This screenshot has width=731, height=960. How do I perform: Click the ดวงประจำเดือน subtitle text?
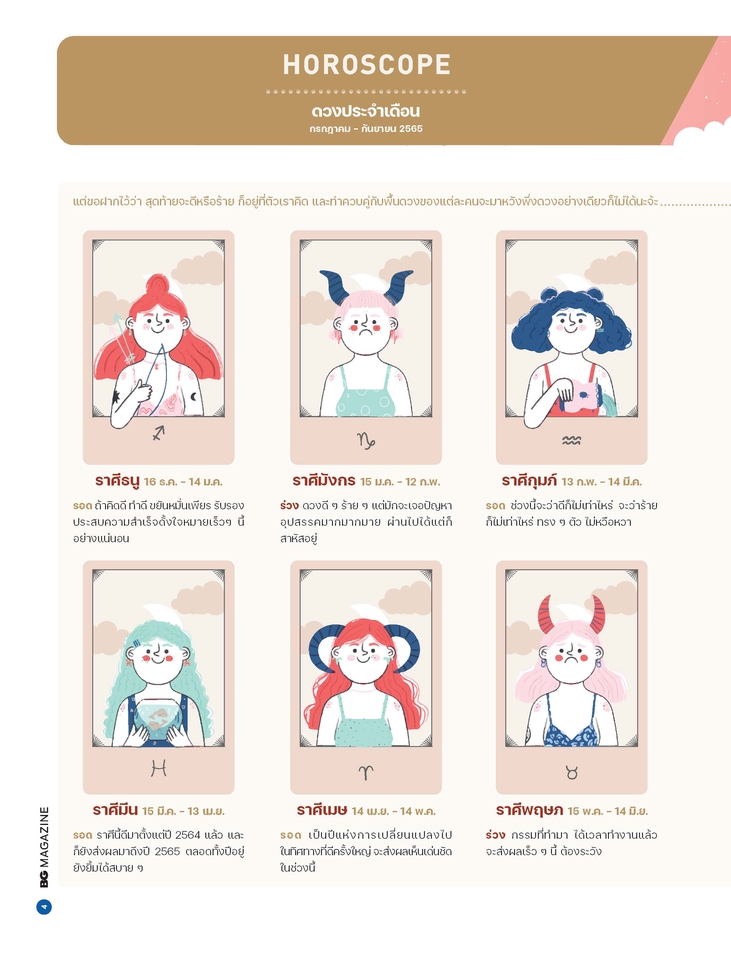(366, 111)
